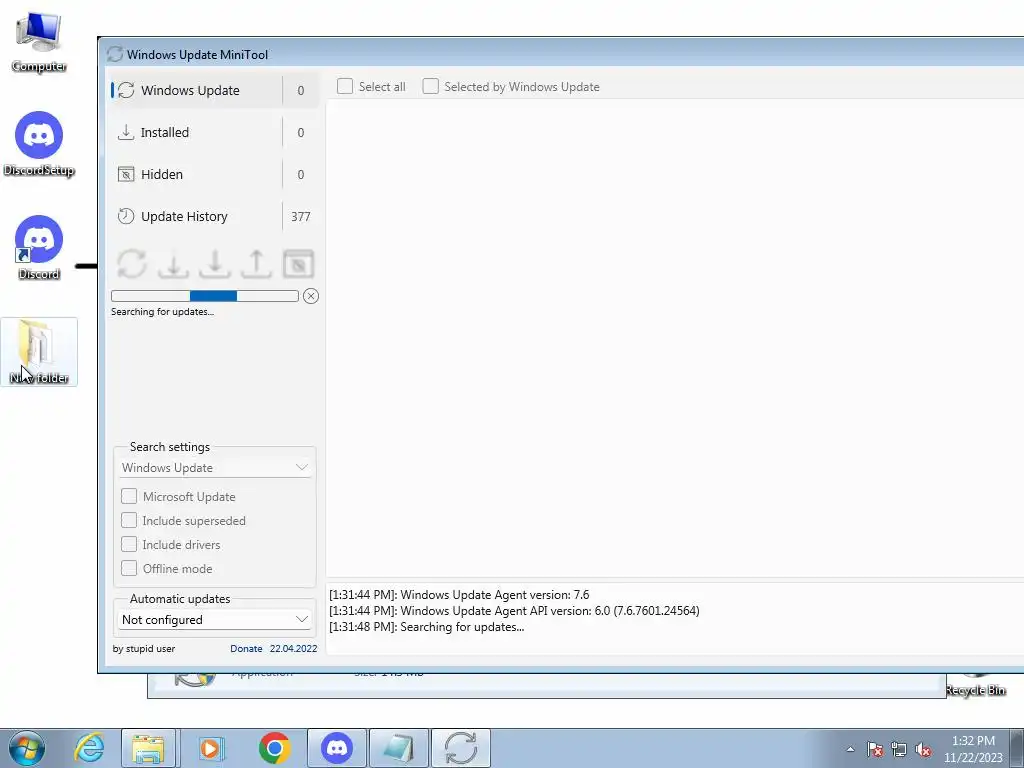Open Google Chrome from the taskbar
The image size is (1024, 768).
pyautogui.click(x=274, y=748)
